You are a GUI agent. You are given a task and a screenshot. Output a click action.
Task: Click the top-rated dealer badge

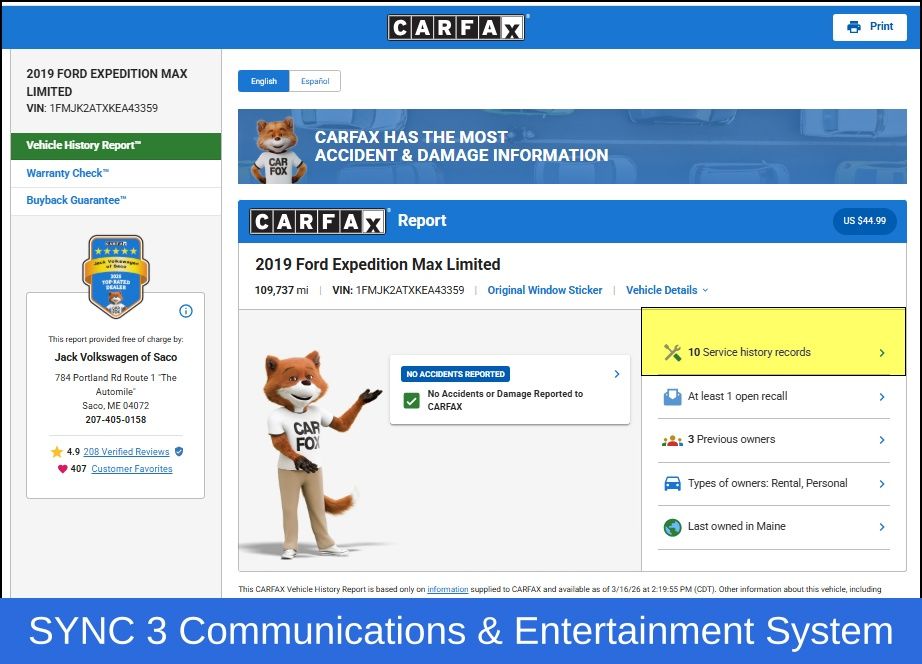click(x=116, y=276)
